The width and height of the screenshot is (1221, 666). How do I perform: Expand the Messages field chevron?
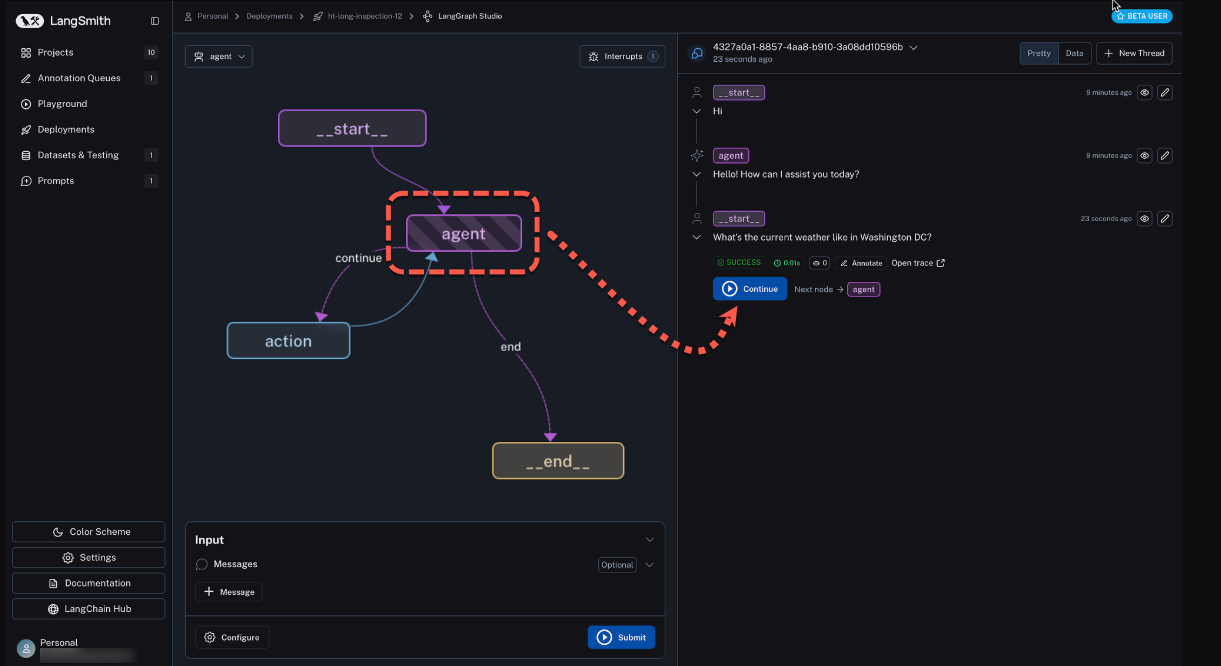coord(650,565)
